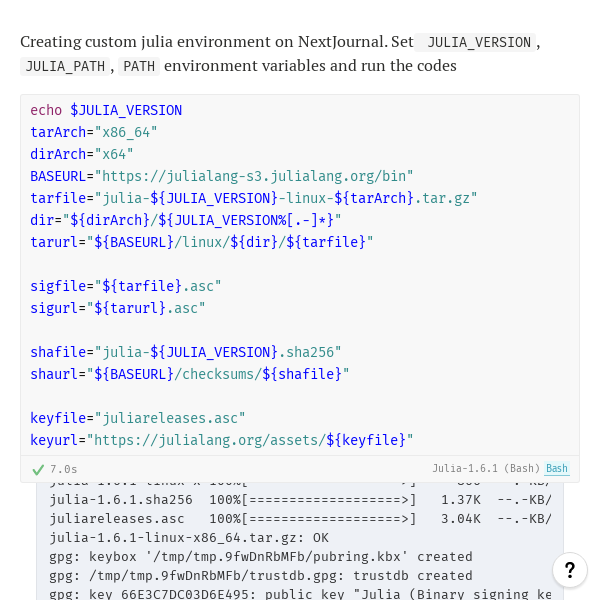Click the Julia-1.6.1 (Bash) runtime label

click(486, 468)
